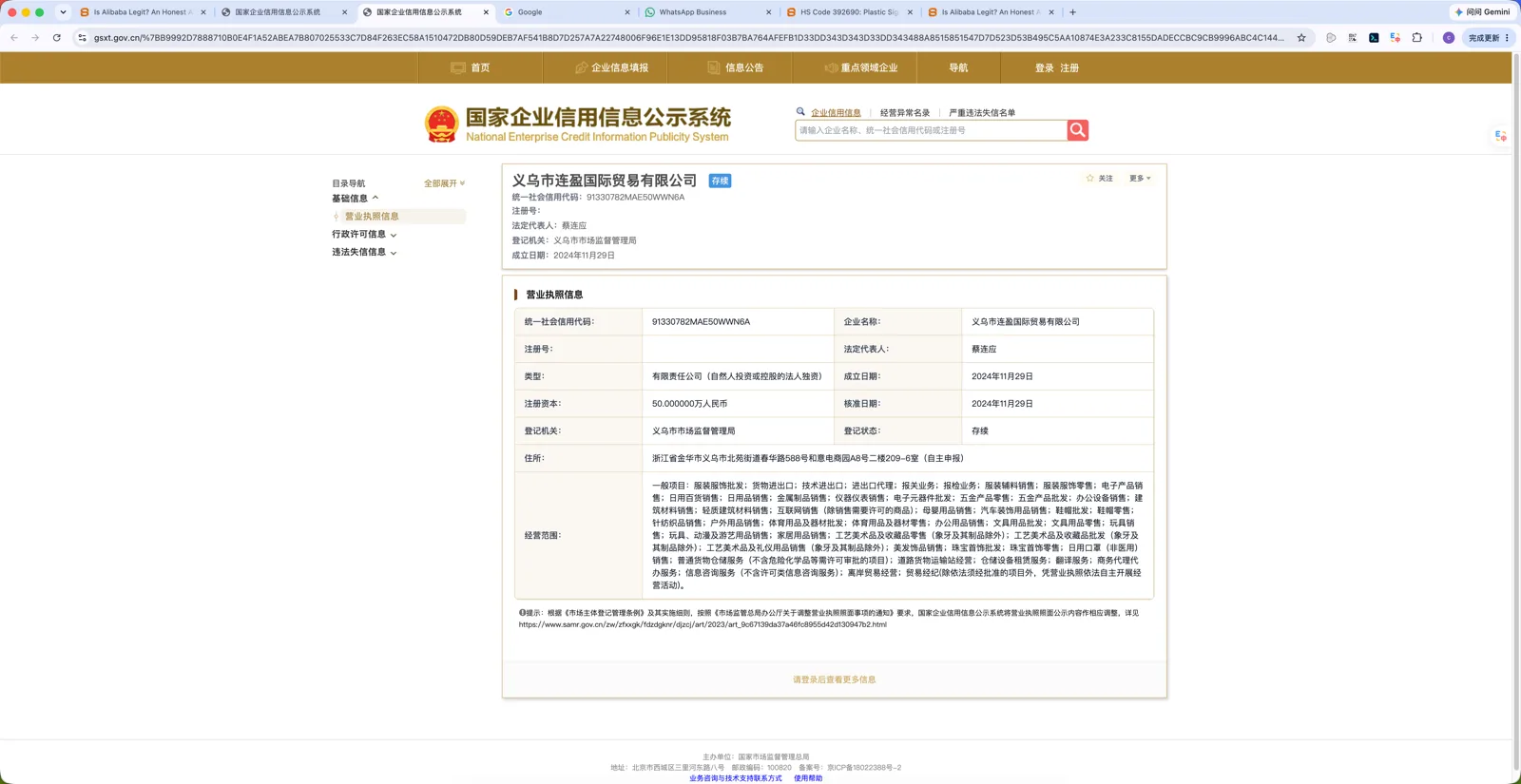Image resolution: width=1521 pixels, height=784 pixels.
Task: Click the 存续 status badge
Action: (x=720, y=181)
